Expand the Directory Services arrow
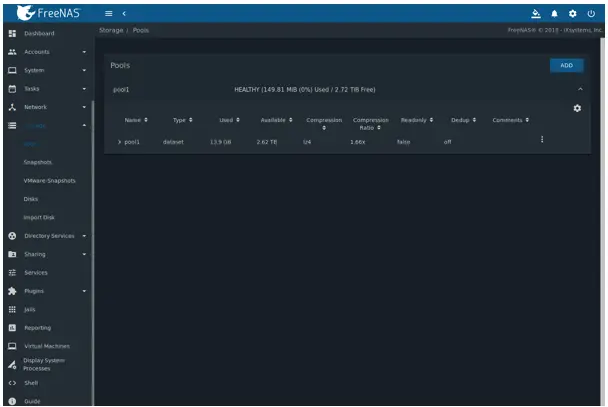Image resolution: width=608 pixels, height=407 pixels. [84, 236]
